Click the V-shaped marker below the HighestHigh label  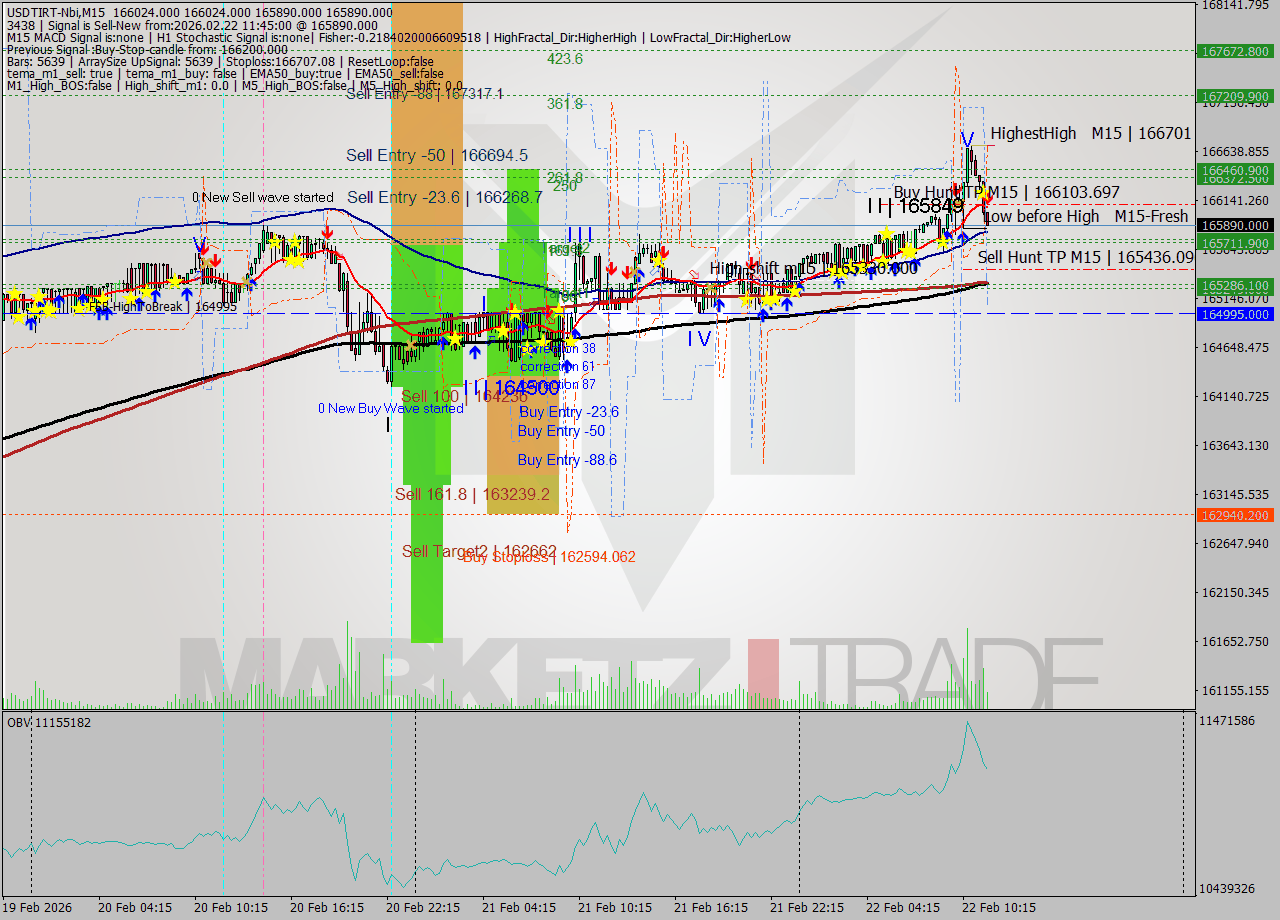click(x=968, y=137)
